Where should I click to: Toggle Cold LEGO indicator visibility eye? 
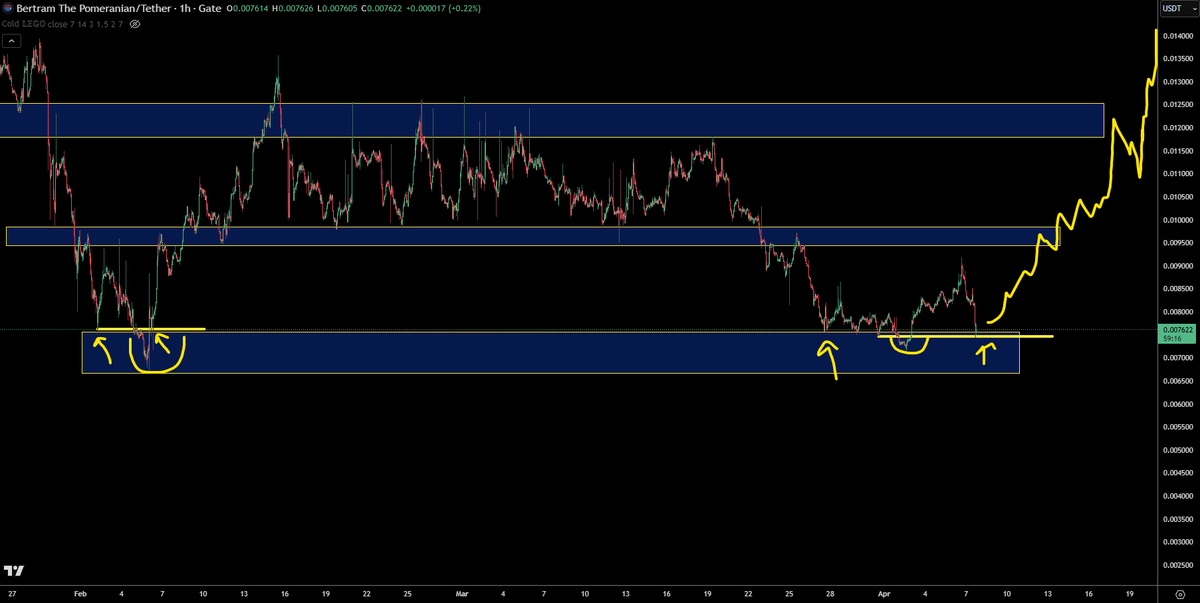point(135,23)
